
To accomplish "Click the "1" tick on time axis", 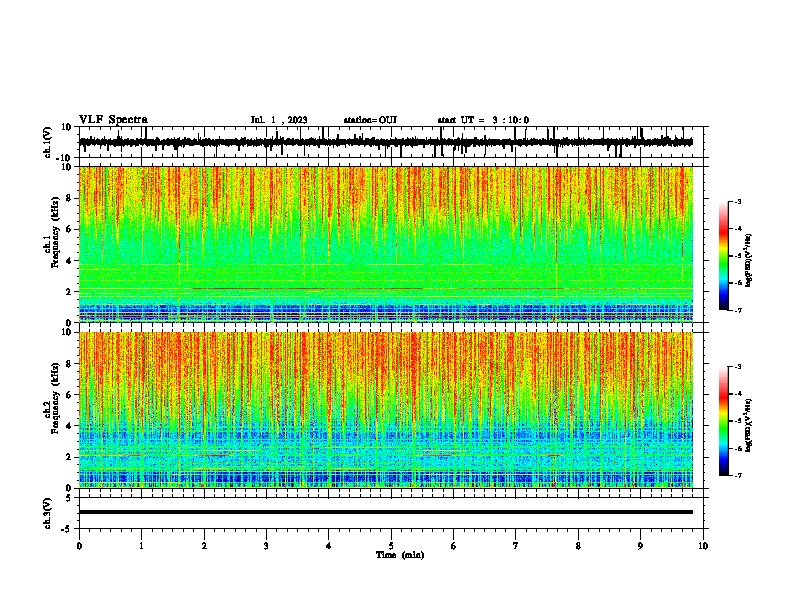I will 141,546.
